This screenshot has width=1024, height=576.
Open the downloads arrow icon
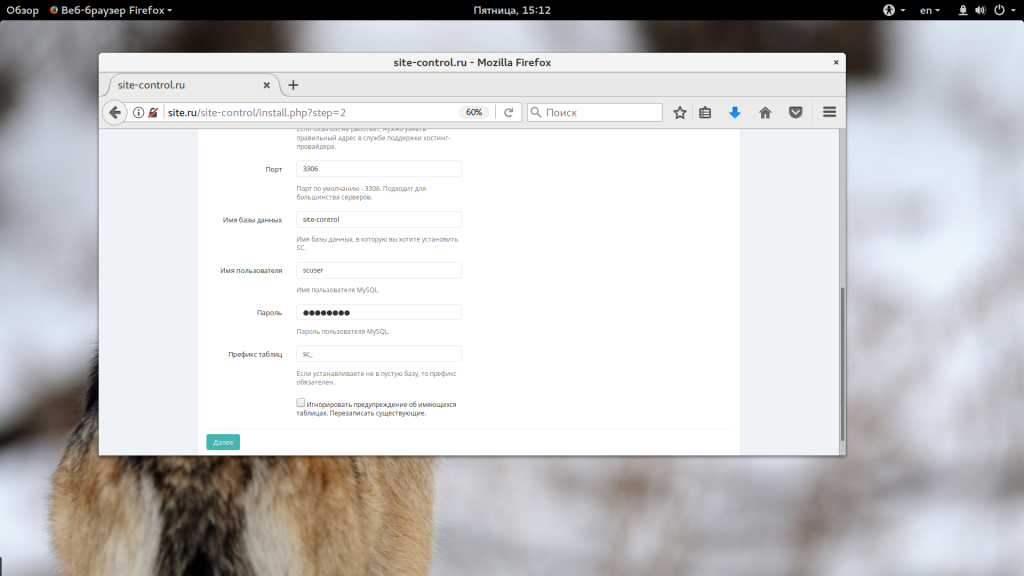tap(735, 113)
